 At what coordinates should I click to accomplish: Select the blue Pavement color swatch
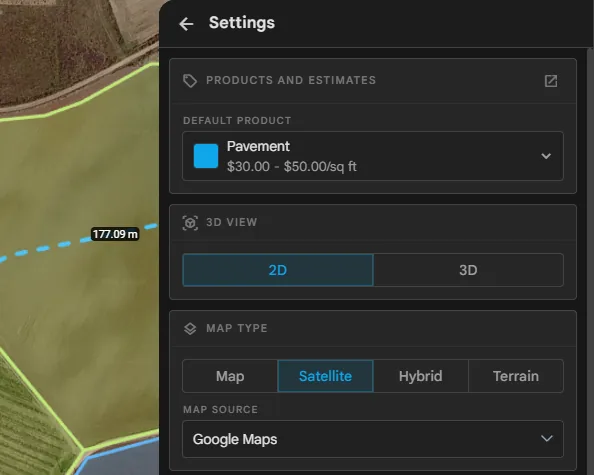(206, 156)
